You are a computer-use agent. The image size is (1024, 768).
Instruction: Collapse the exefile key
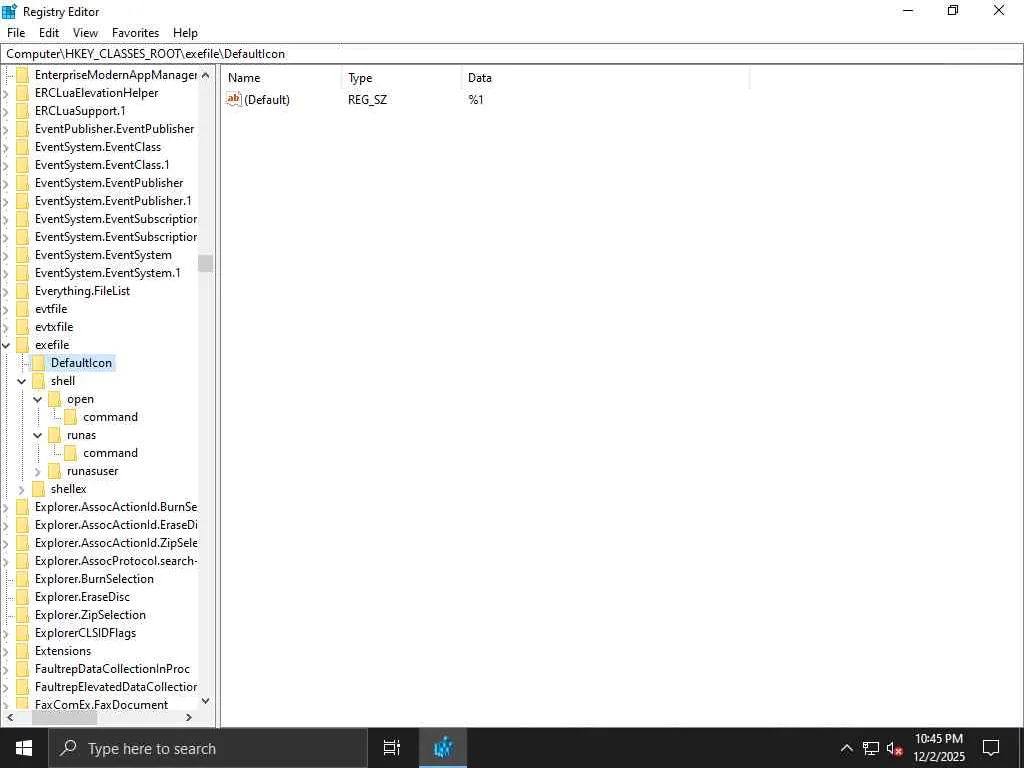click(x=7, y=345)
